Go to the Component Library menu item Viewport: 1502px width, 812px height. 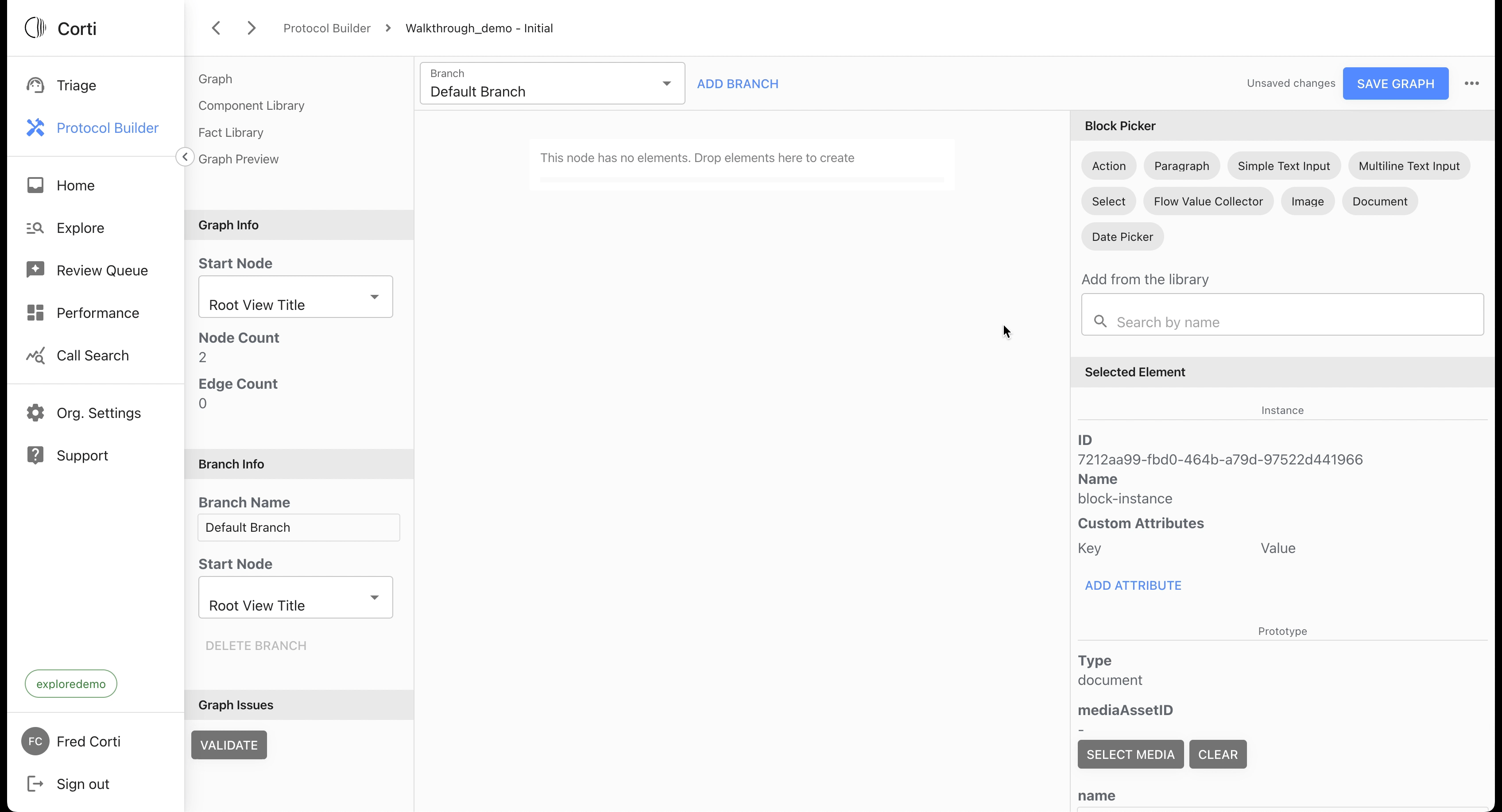(251, 105)
